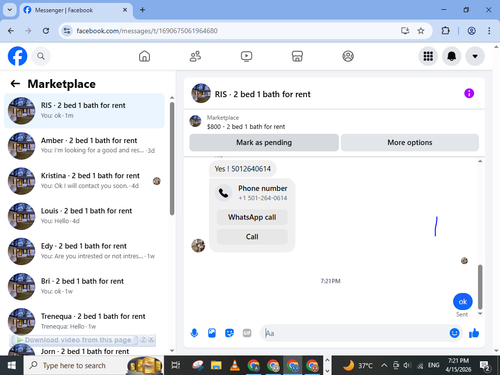Select the Messenger | Facebook tab
Screen dimensions: 500x375
click(76, 10)
